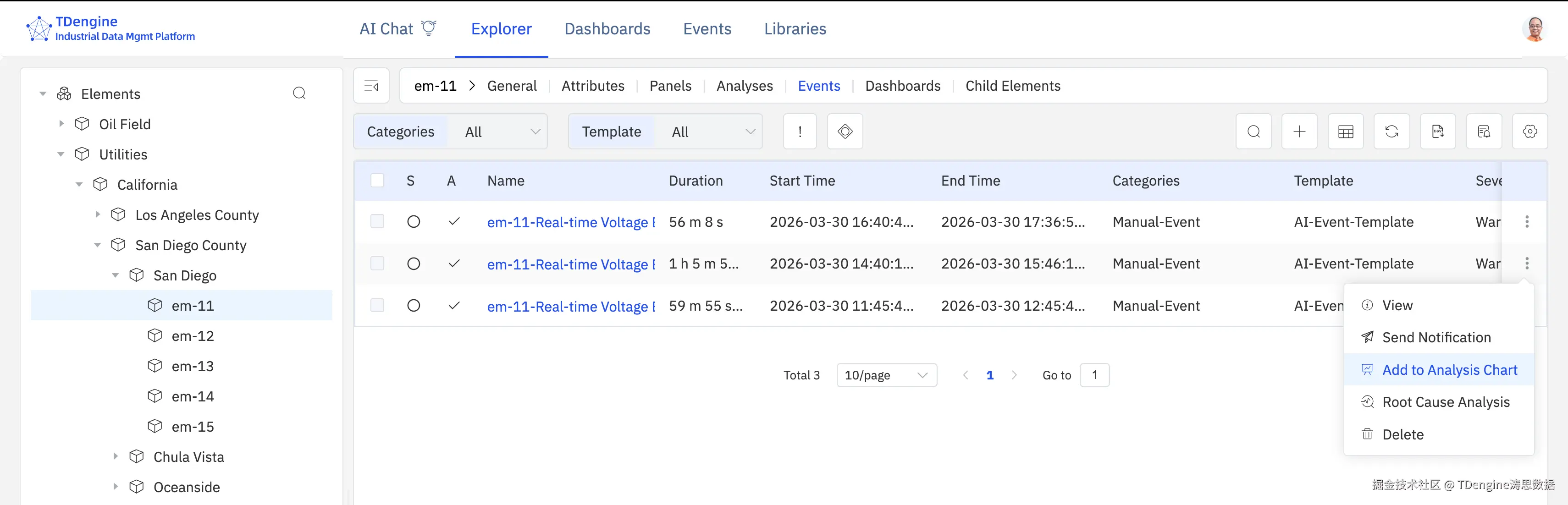Viewport: 1568px width, 505px height.
Task: Open the 10/page size dropdown
Action: point(886,375)
